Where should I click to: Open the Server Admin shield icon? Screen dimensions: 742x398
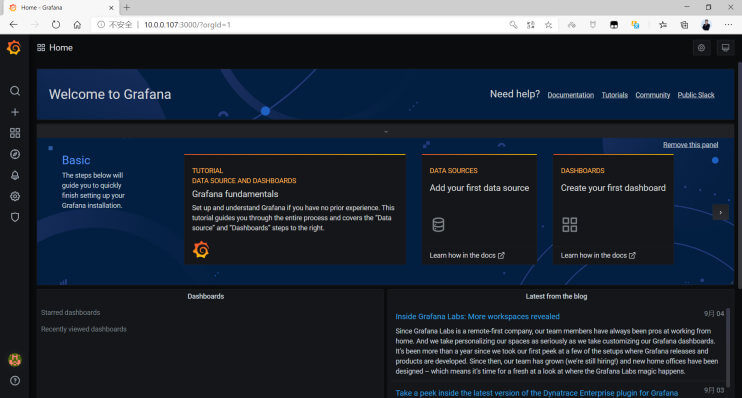(15, 217)
